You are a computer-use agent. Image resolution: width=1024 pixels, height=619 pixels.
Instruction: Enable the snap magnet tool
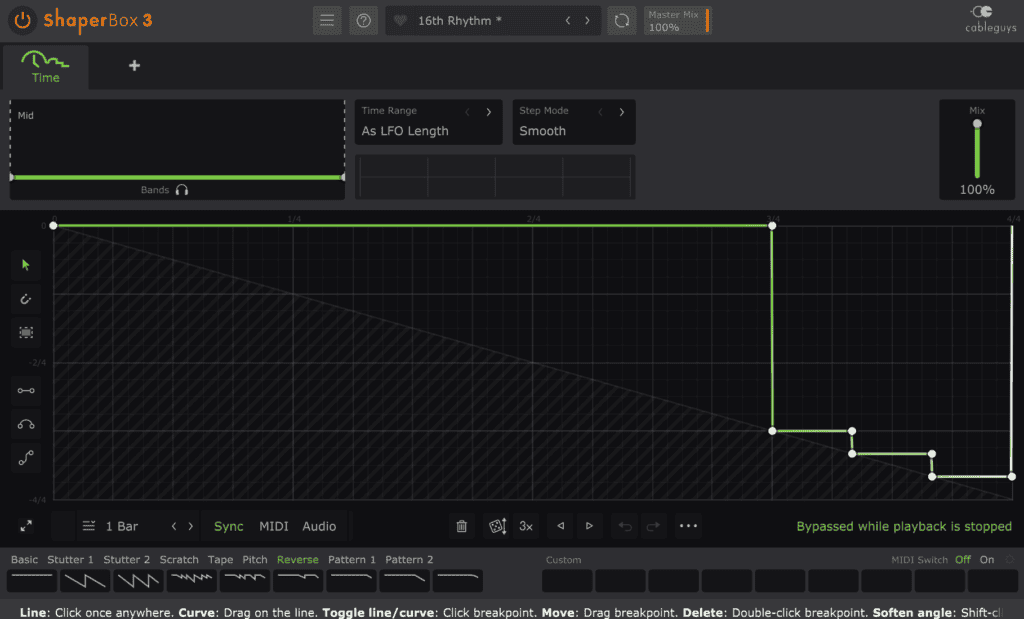(x=25, y=298)
